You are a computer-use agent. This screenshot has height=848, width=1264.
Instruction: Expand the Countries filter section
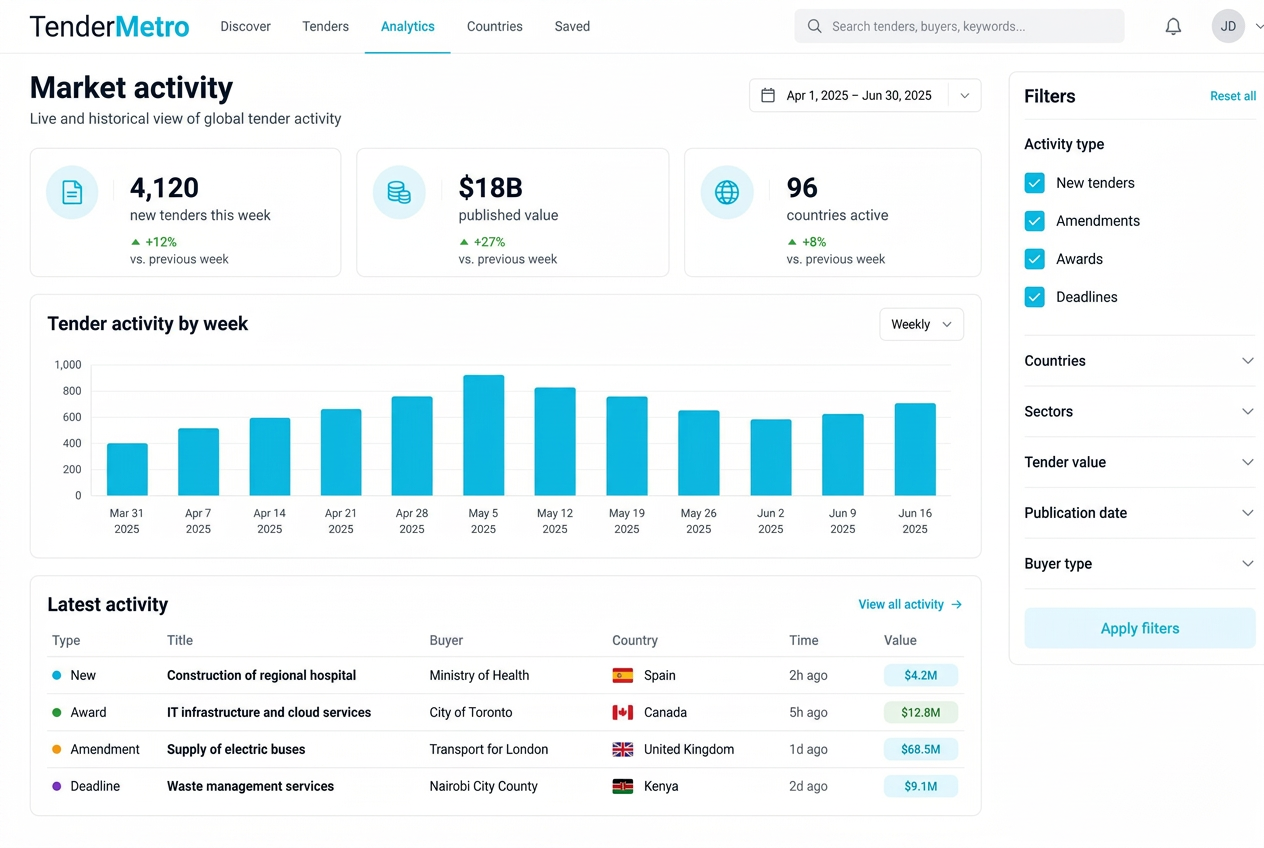click(1139, 361)
